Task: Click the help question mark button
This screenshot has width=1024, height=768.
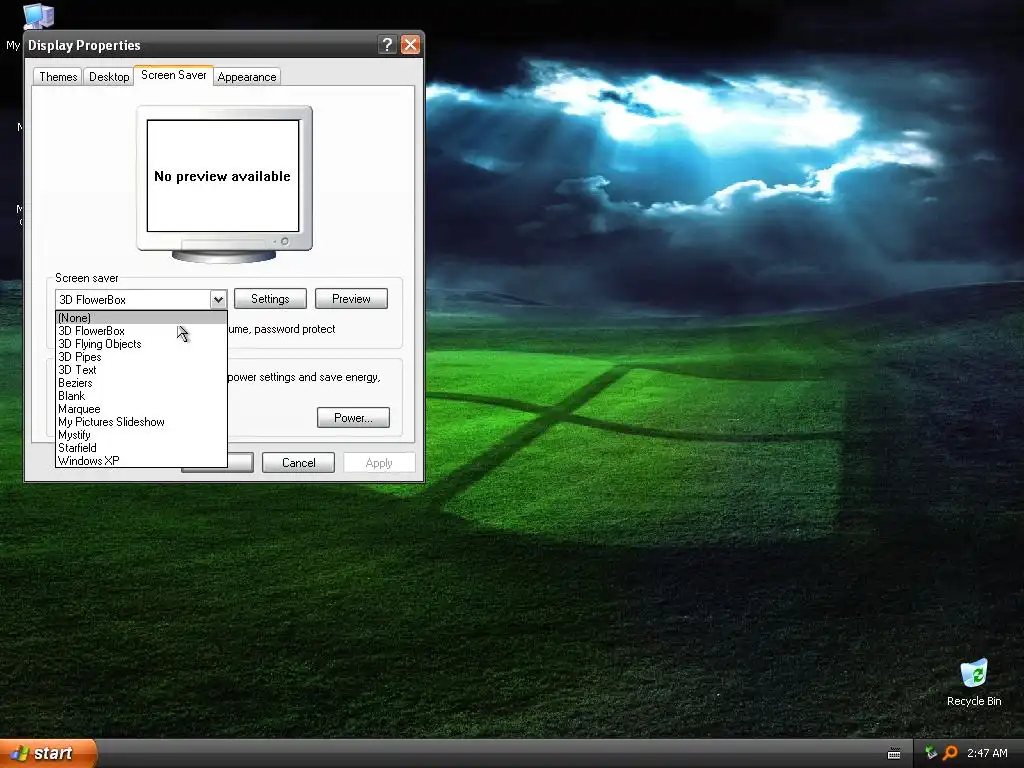Action: [387, 44]
